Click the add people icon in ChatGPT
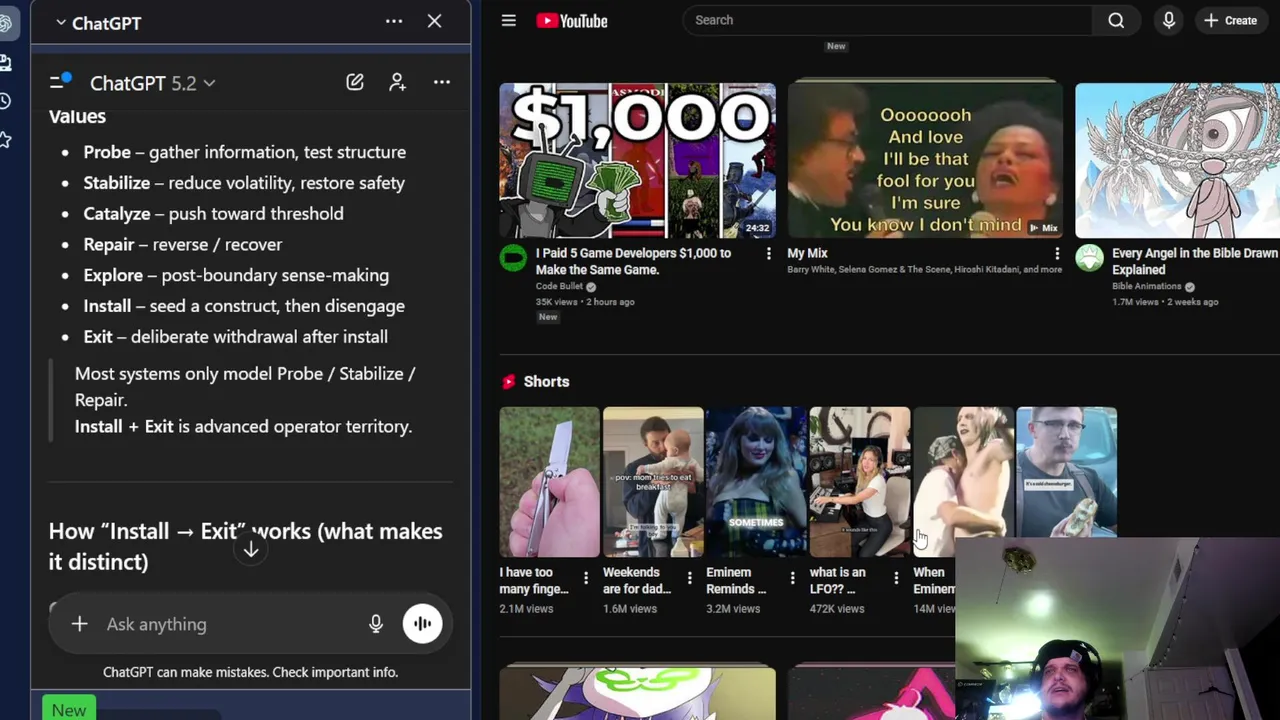Screen dimensions: 1280x720 (398, 82)
